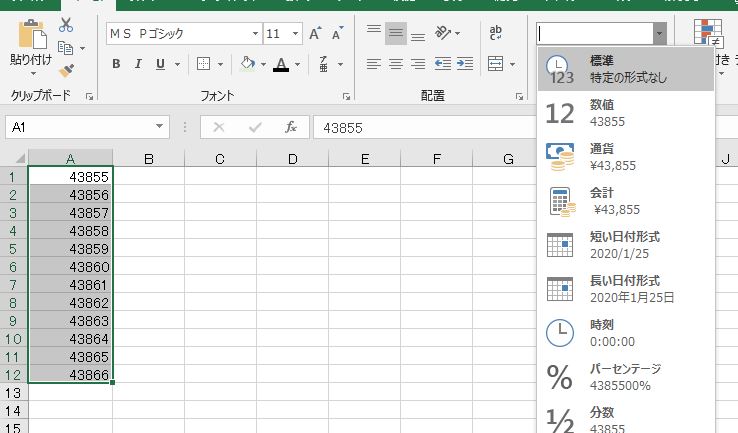This screenshot has width=738, height=433.
Task: Open the borders dropdown arrow
Action: [220, 64]
